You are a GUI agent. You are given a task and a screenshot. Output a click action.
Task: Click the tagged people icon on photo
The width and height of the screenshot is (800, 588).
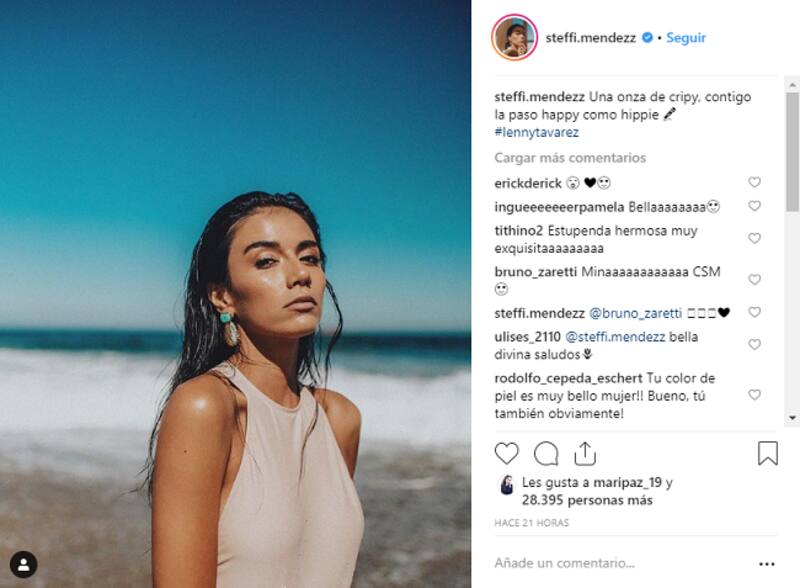[x=23, y=564]
